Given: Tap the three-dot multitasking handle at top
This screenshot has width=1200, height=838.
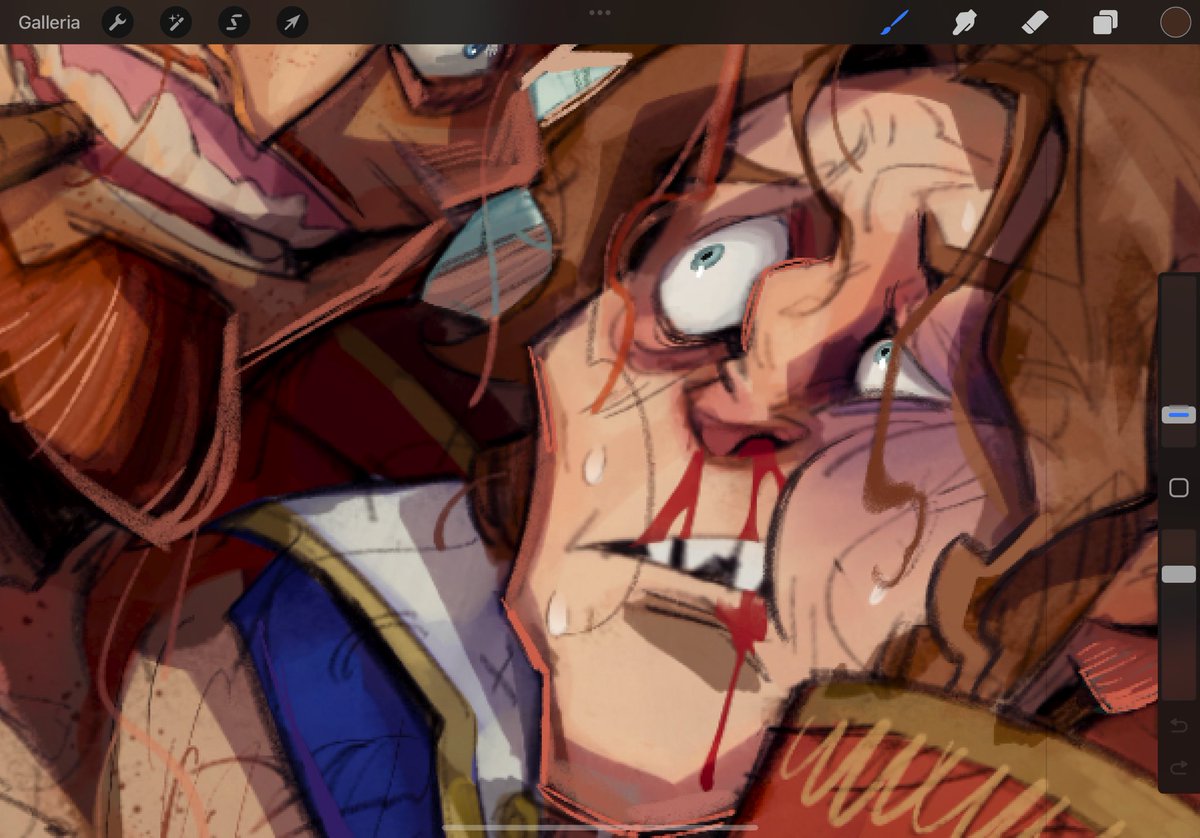Looking at the screenshot, I should pyautogui.click(x=600, y=13).
